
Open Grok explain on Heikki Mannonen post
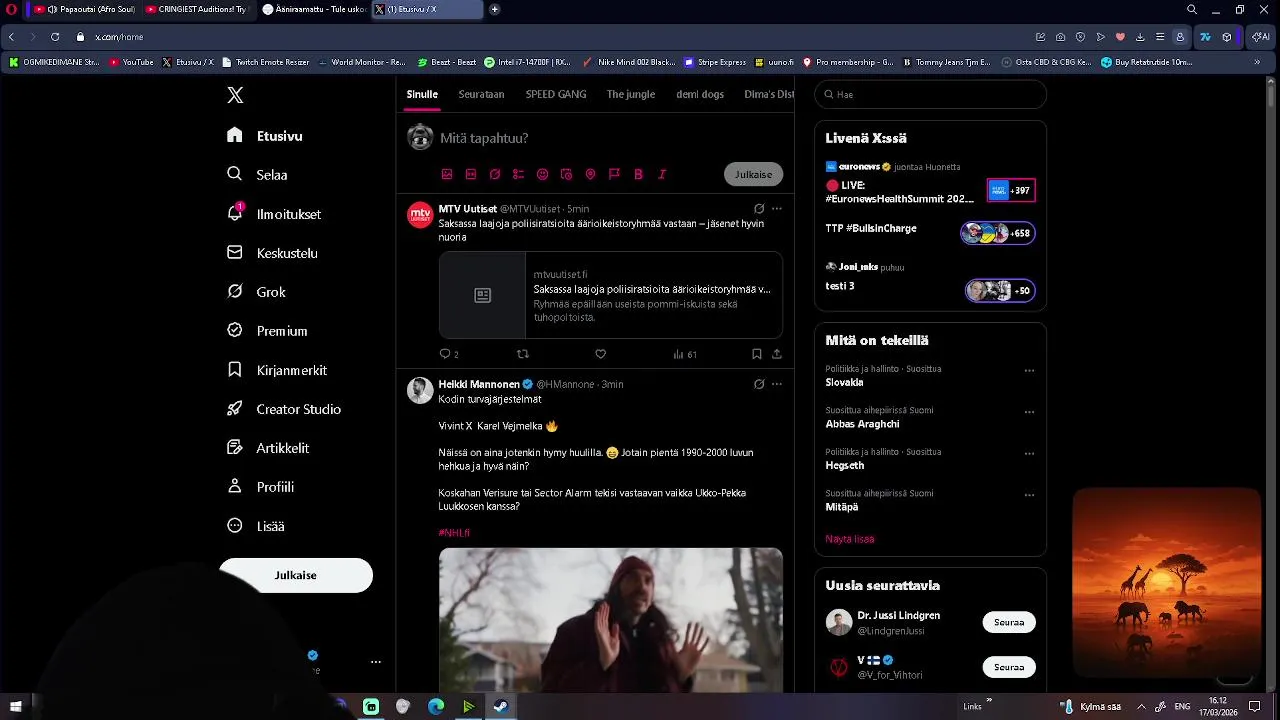tap(759, 384)
